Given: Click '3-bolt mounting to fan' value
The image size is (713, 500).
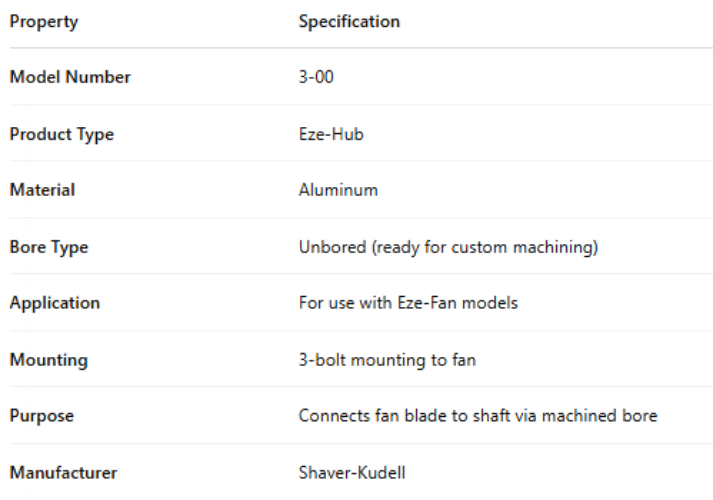Looking at the screenshot, I should [x=387, y=360].
